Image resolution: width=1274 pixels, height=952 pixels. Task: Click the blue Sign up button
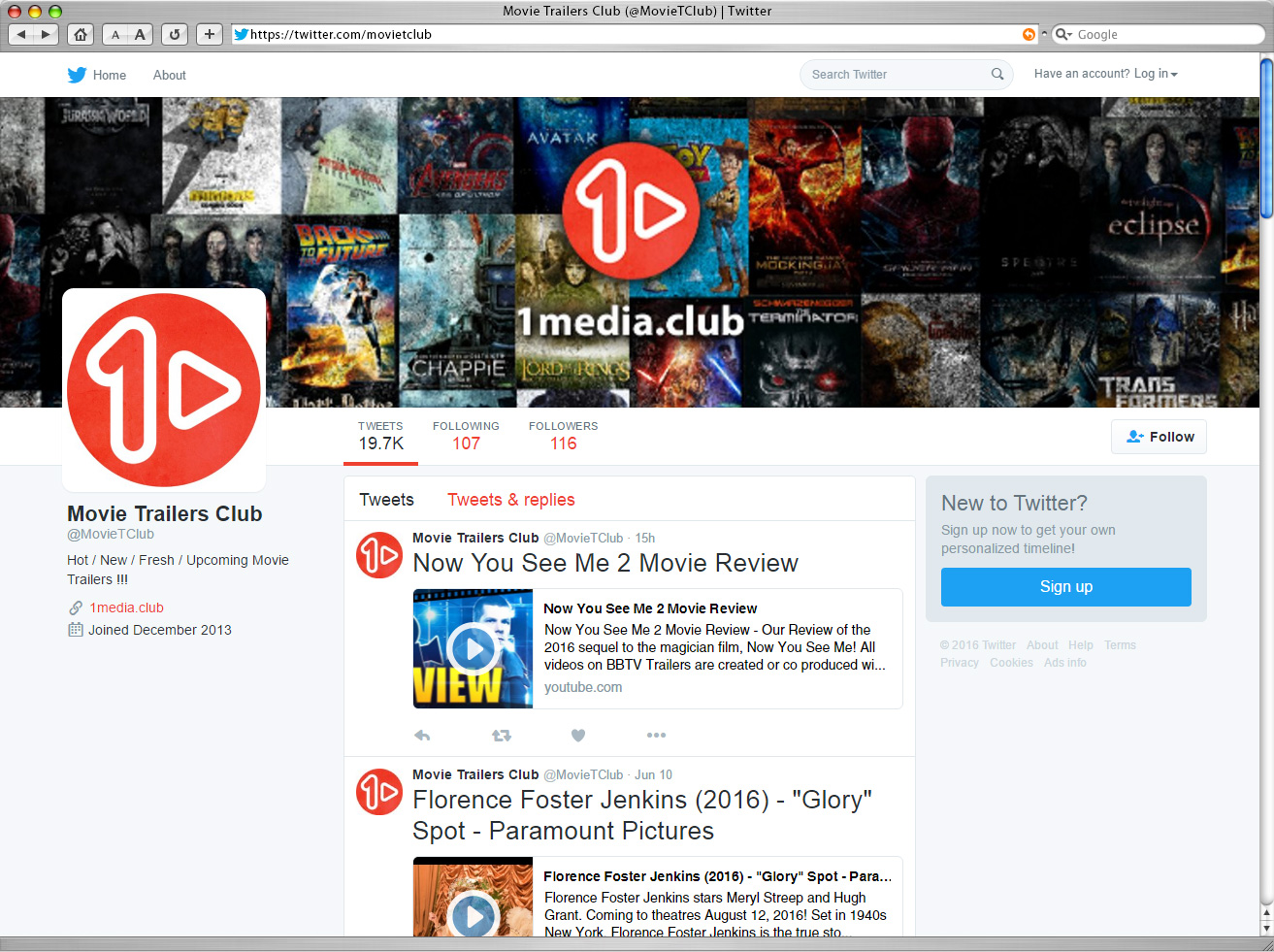pos(1066,587)
